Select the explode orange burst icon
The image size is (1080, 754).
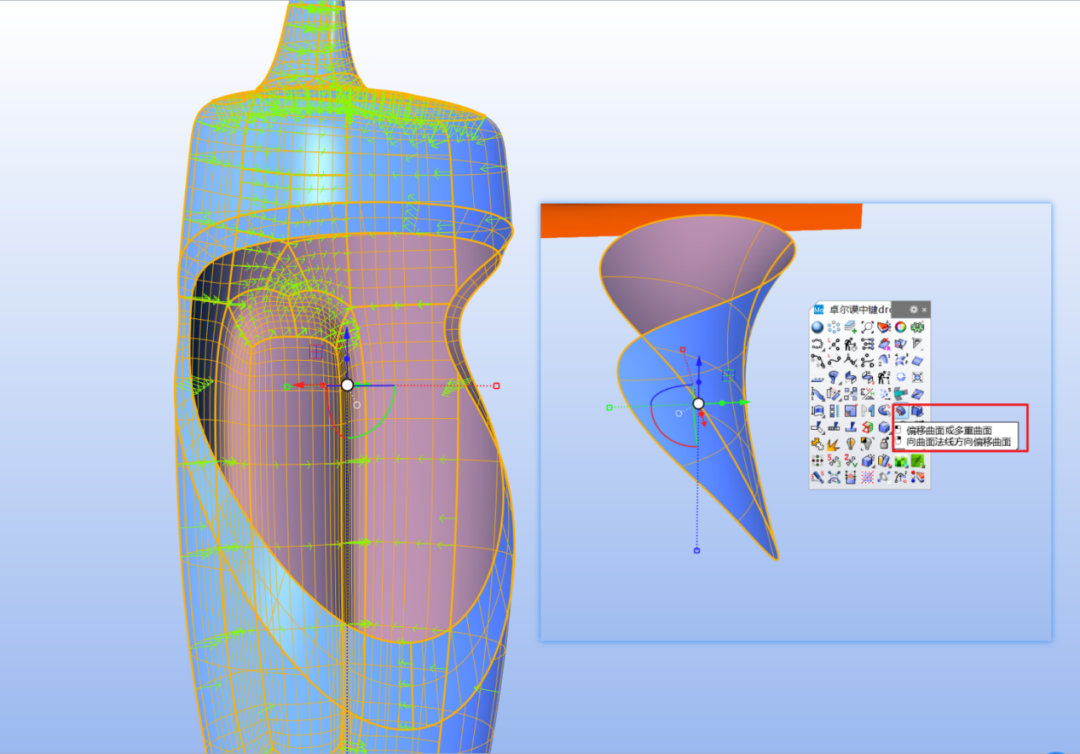pos(833,445)
